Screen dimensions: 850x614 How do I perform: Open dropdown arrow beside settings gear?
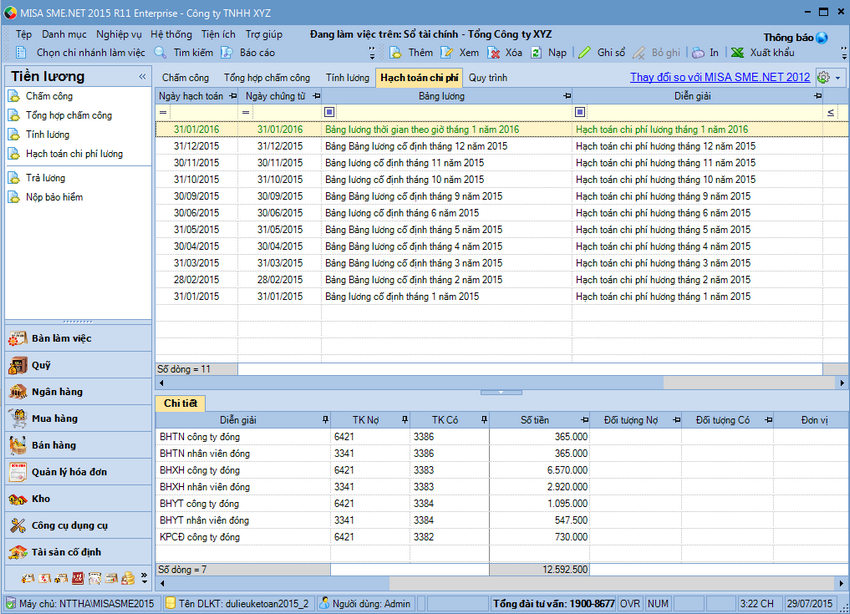pyautogui.click(x=838, y=78)
